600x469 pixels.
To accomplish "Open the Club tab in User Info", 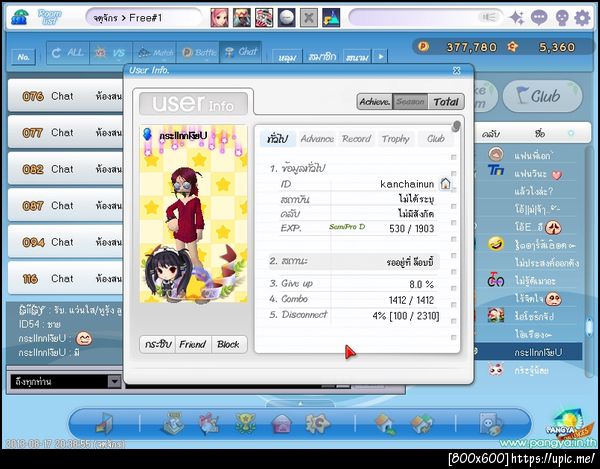I will (x=436, y=138).
